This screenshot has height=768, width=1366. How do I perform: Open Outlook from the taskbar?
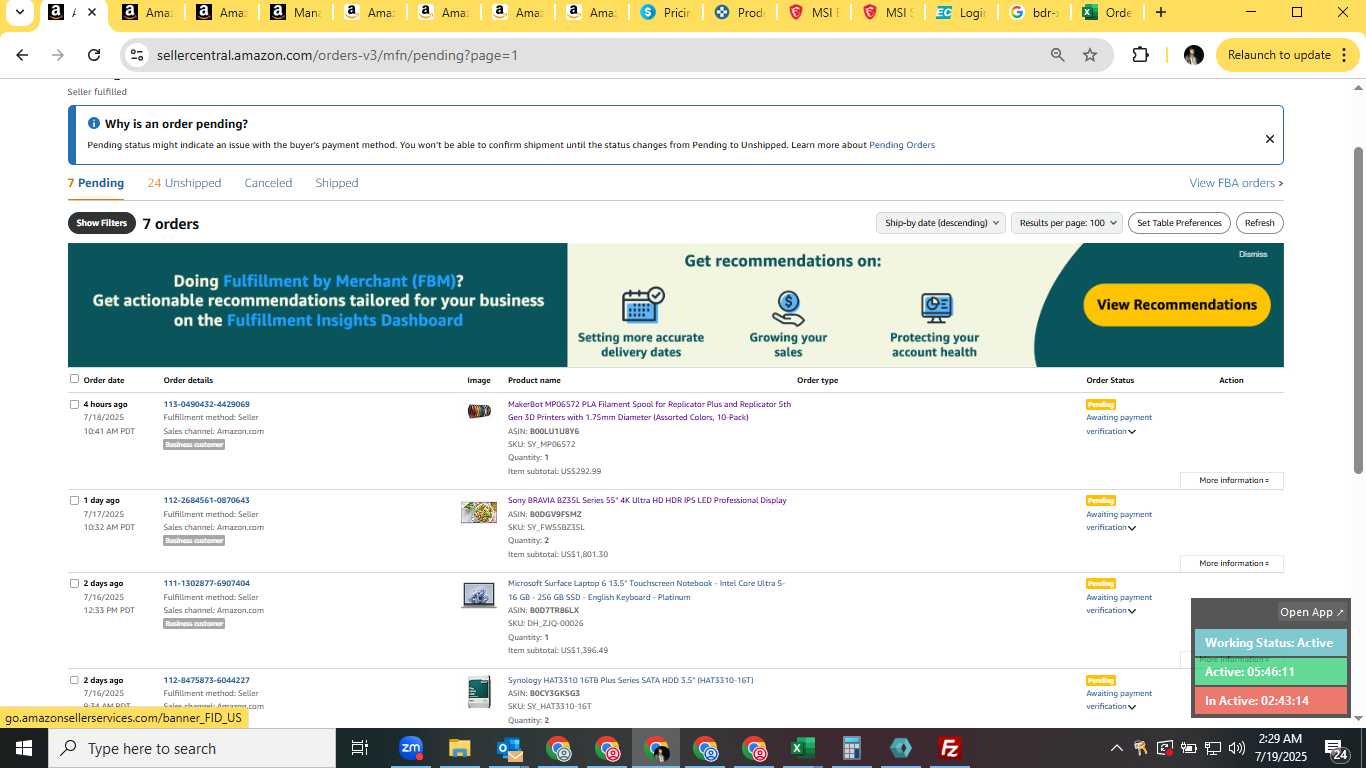[508, 748]
